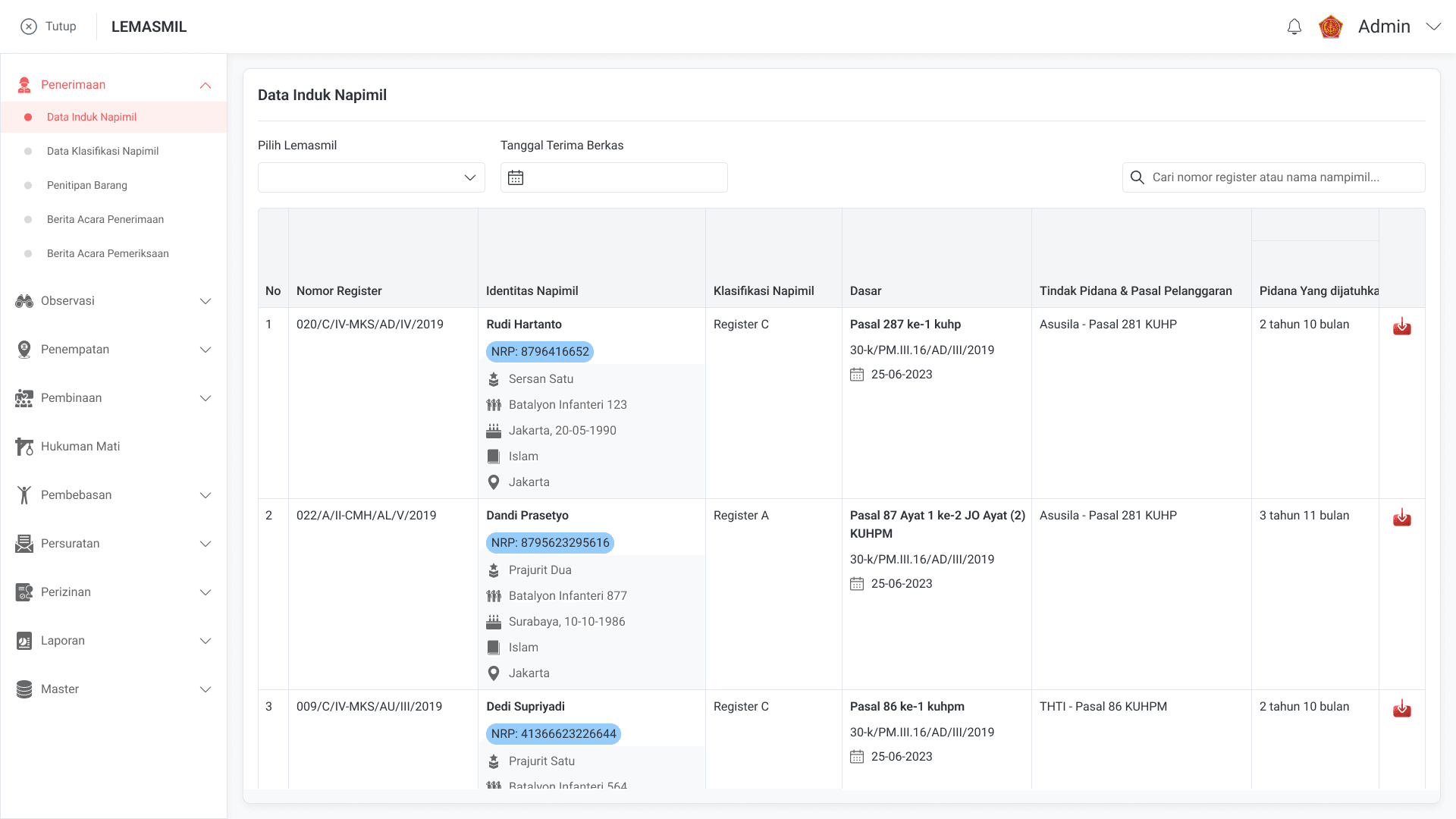
Task: Open Data Klasifikasi Napimil submenu item
Action: point(102,151)
